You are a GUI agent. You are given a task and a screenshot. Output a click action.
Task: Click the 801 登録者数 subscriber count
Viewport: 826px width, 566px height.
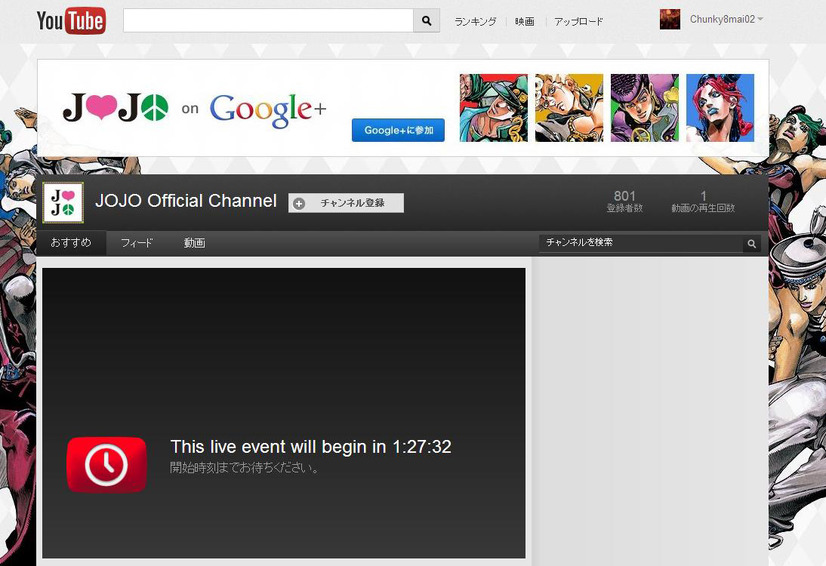point(625,201)
